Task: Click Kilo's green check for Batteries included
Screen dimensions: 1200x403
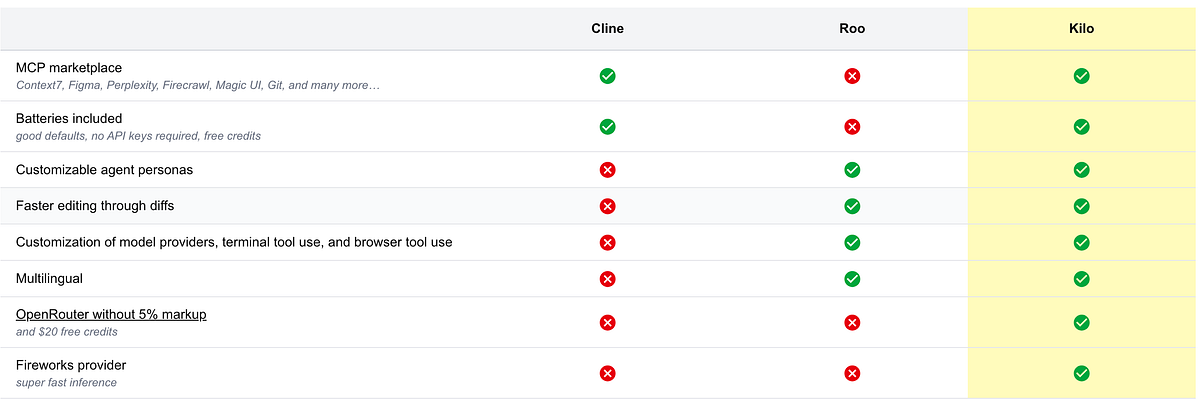Action: click(x=1081, y=127)
